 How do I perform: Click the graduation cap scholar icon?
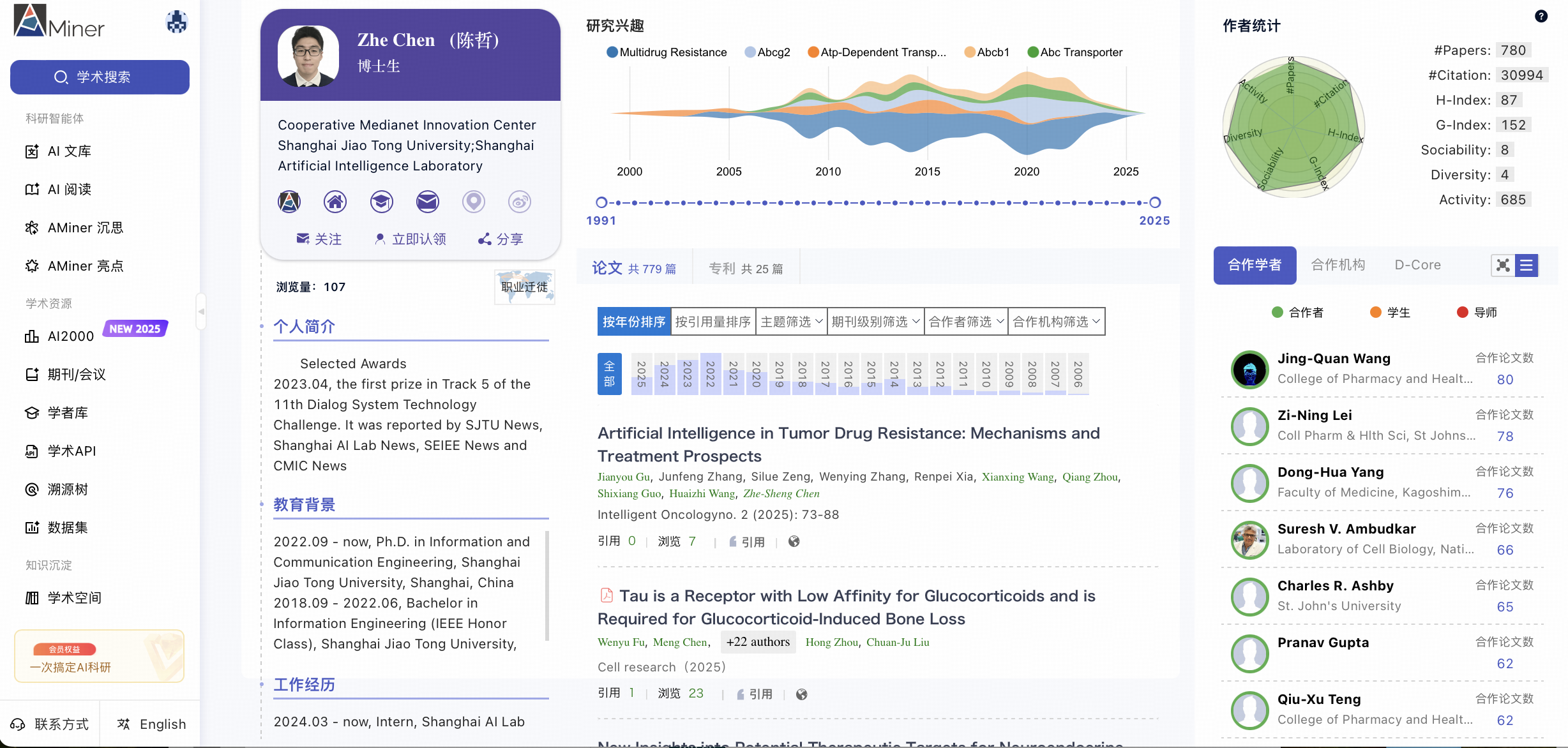click(x=381, y=202)
